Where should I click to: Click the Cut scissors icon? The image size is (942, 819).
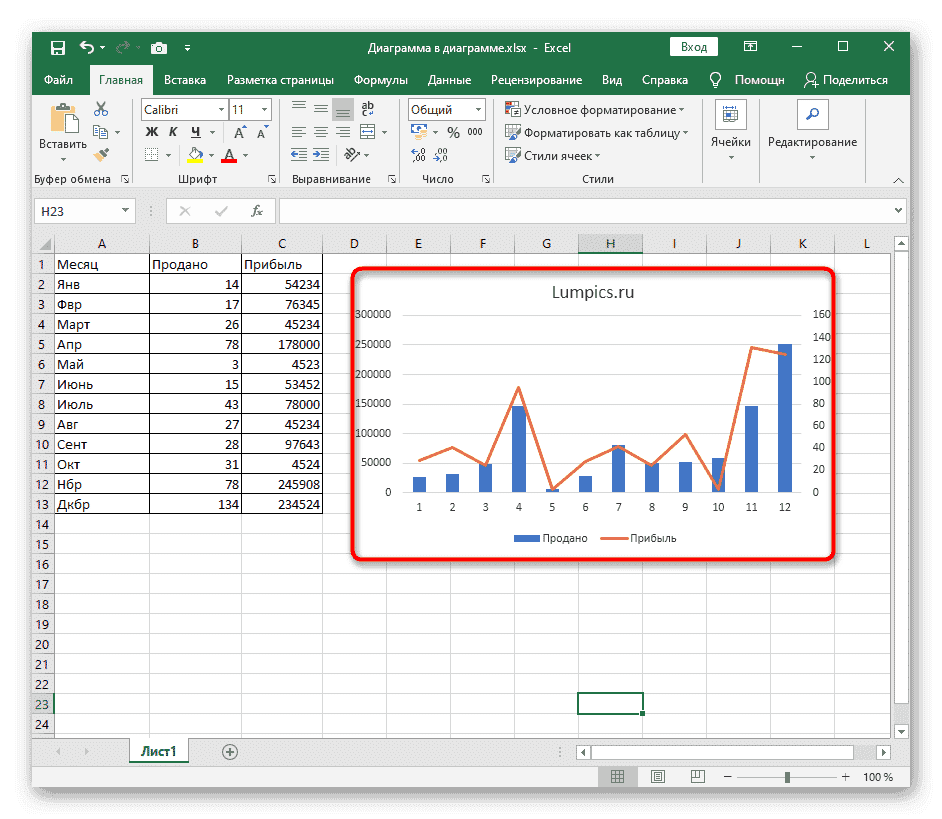101,110
